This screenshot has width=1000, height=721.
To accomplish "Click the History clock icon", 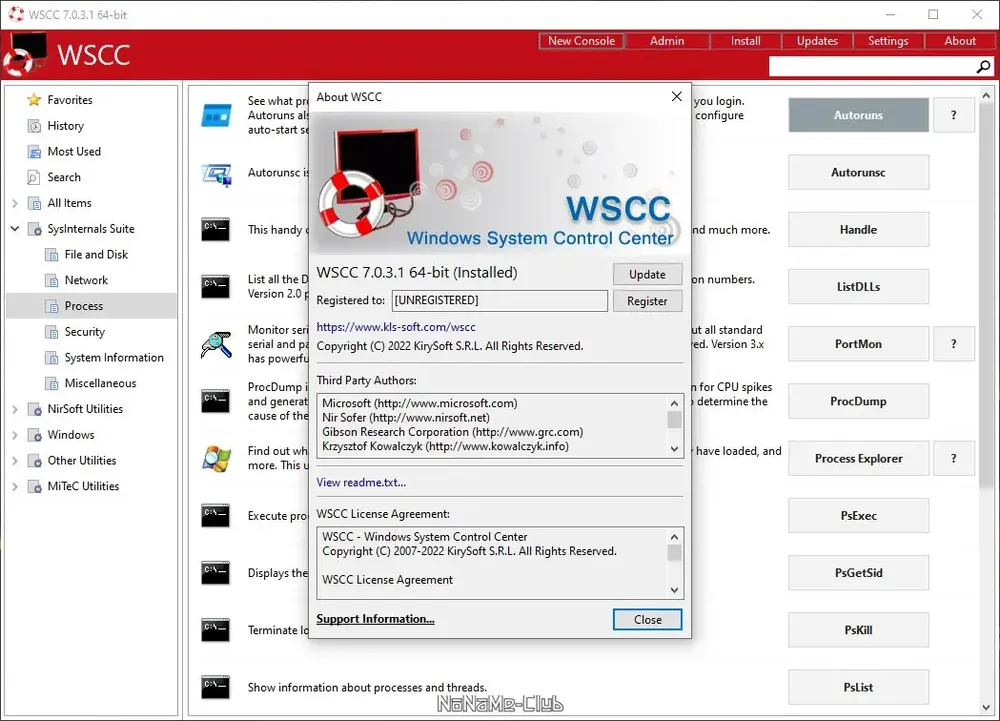I will [x=34, y=126].
